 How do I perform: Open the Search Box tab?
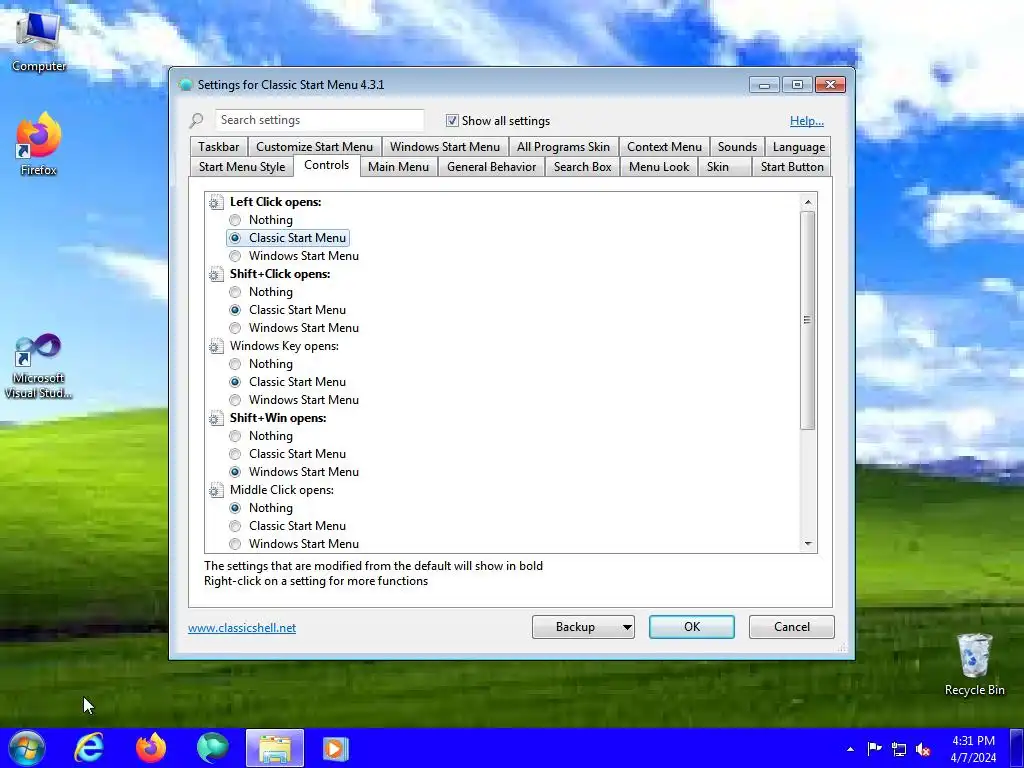click(x=583, y=167)
